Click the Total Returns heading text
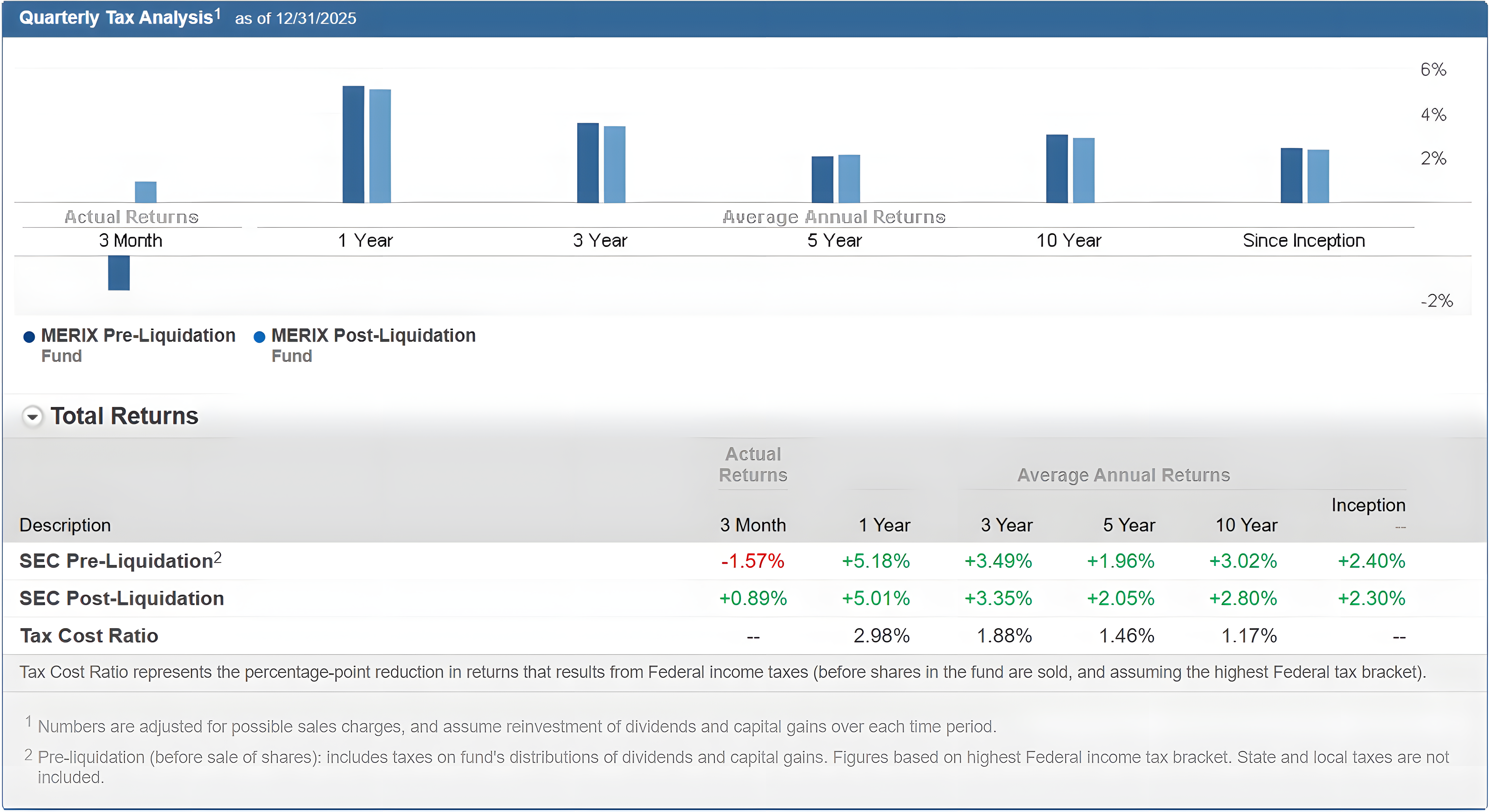 point(124,416)
